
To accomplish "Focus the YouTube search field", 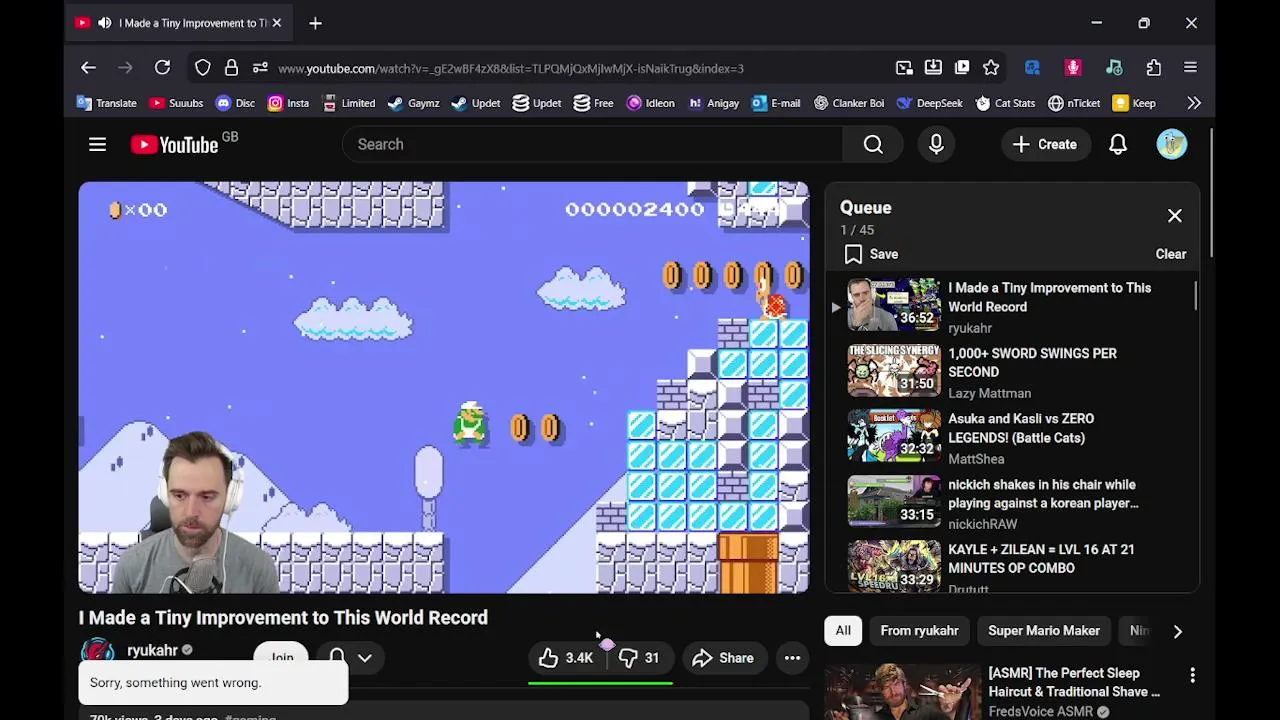I will click(x=592, y=145).
